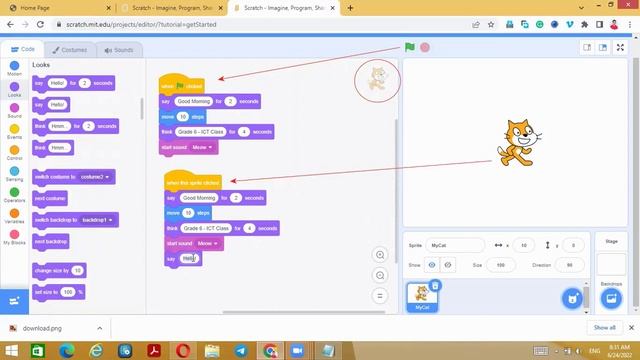This screenshot has height=360, width=640.
Task: Click 'set size to 100 %' block
Action: [59, 292]
